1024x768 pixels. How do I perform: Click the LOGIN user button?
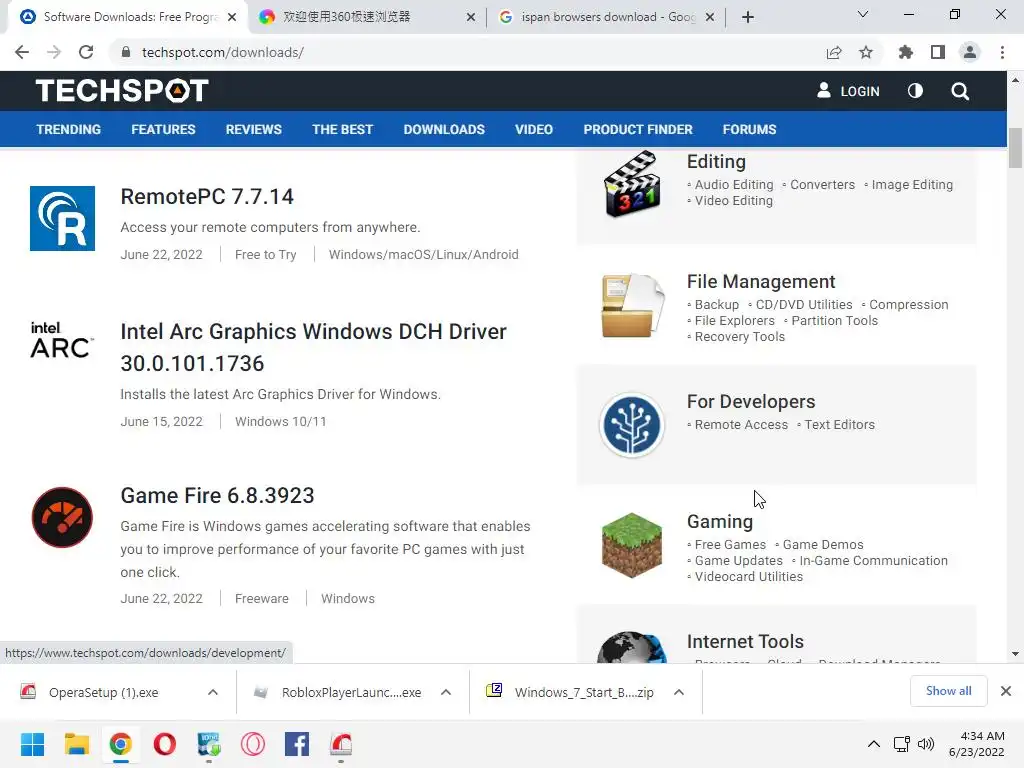point(848,91)
